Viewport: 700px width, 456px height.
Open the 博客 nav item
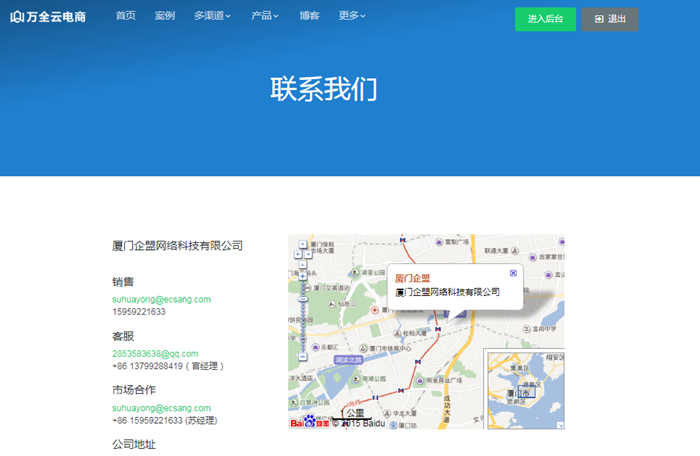(x=309, y=16)
